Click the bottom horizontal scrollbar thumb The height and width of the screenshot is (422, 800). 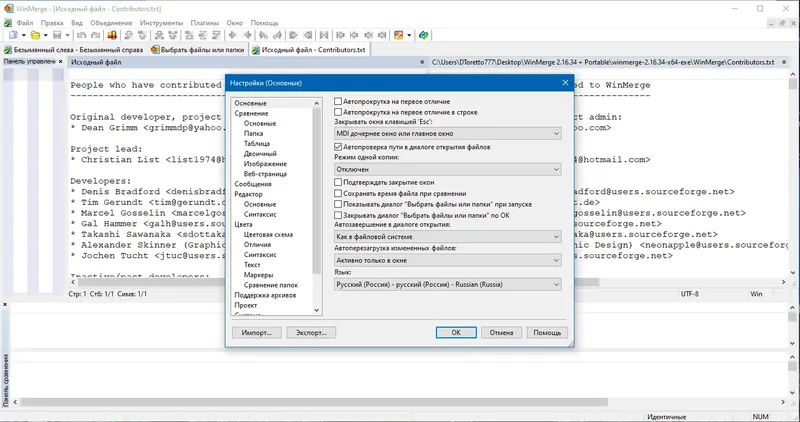pyautogui.click(x=313, y=402)
